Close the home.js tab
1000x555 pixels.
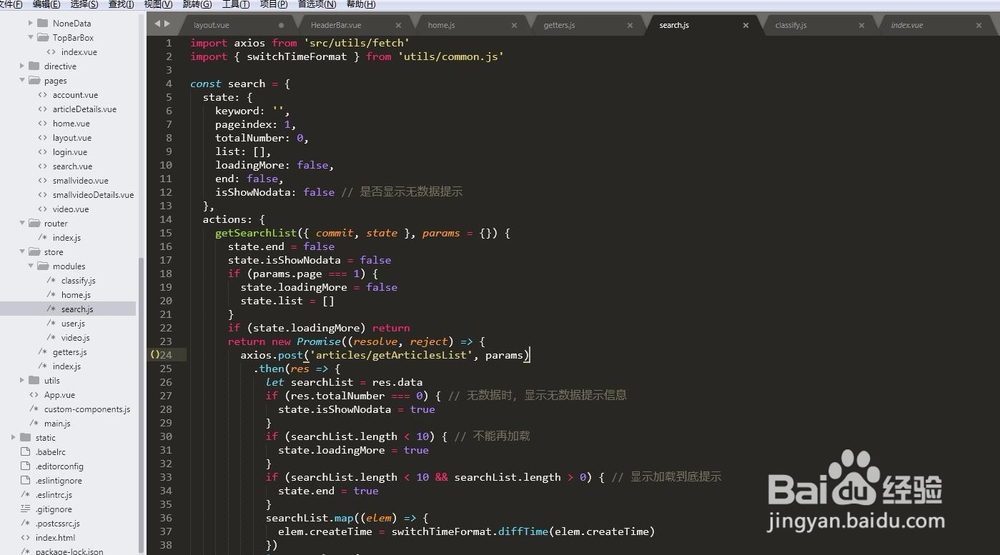point(514,26)
